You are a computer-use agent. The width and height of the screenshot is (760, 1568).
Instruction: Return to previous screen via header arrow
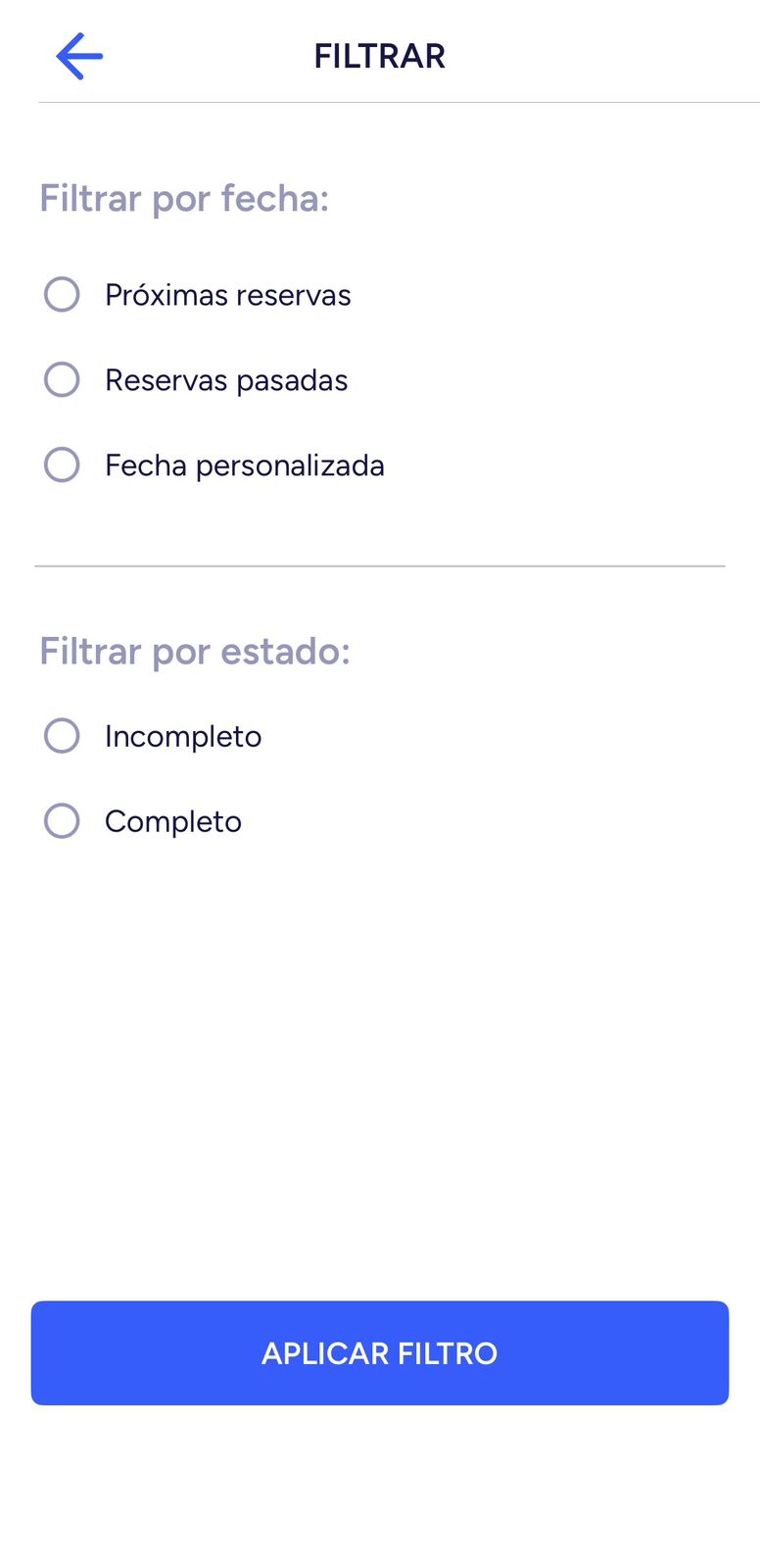point(79,56)
